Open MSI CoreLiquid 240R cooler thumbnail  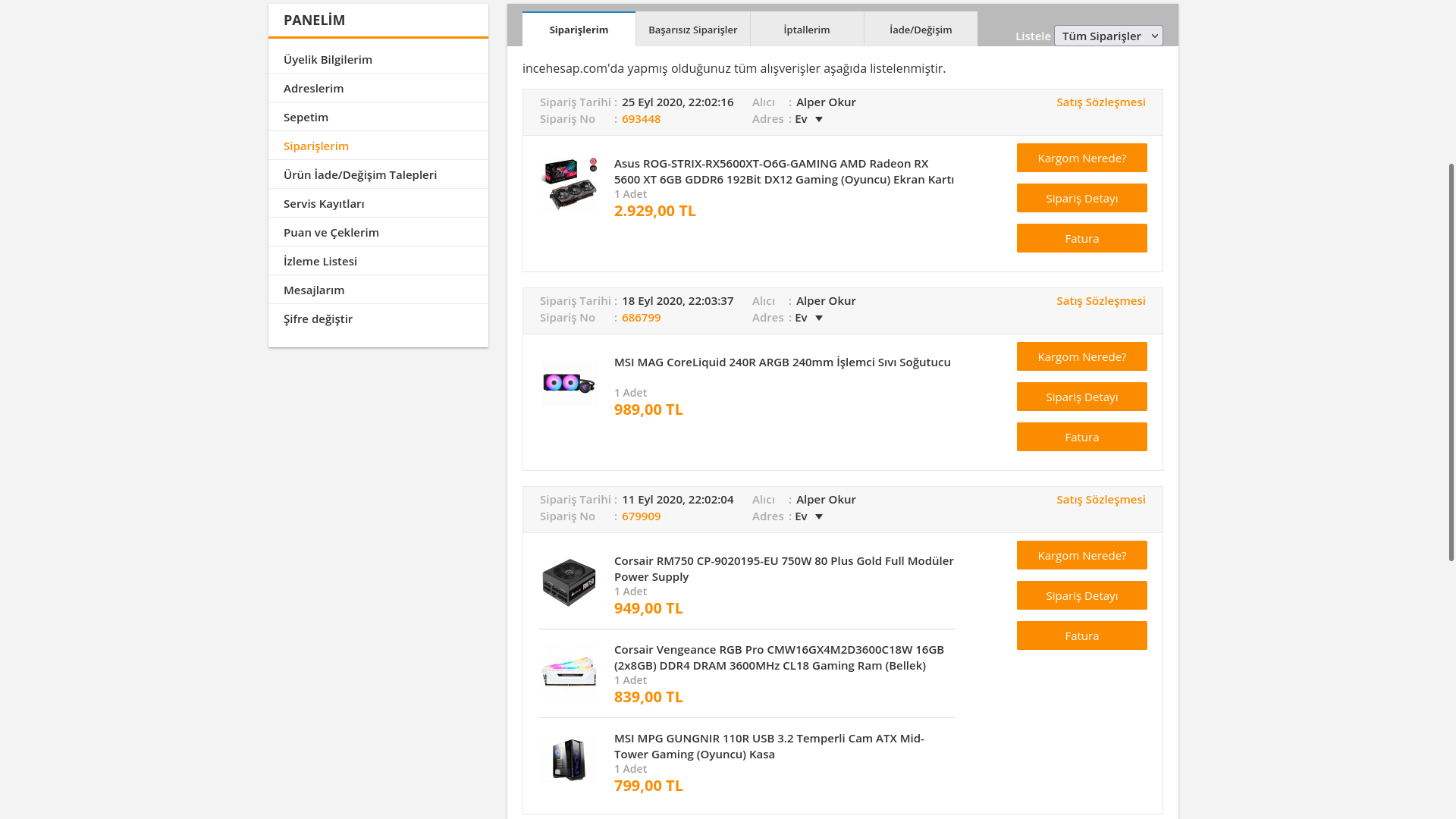pyautogui.click(x=569, y=383)
